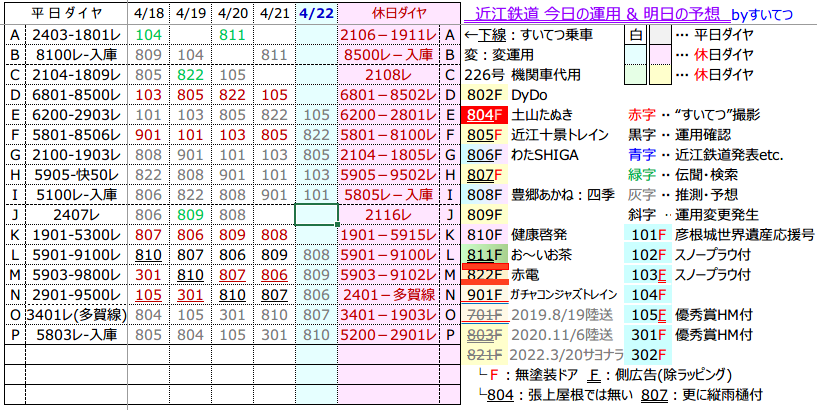Click the holiday cell 8500レ－入庫
Screen dimensions: 817x410
(x=389, y=53)
